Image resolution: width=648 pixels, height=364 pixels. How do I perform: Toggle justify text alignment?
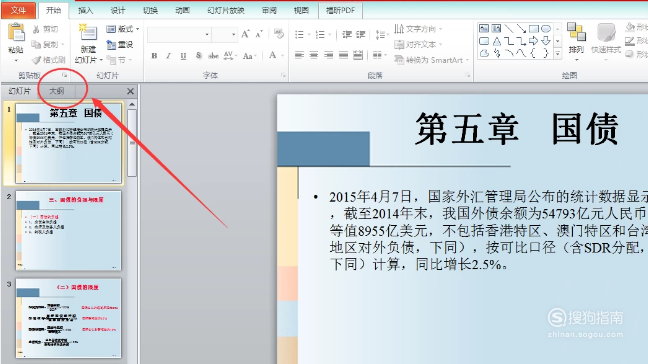343,55
